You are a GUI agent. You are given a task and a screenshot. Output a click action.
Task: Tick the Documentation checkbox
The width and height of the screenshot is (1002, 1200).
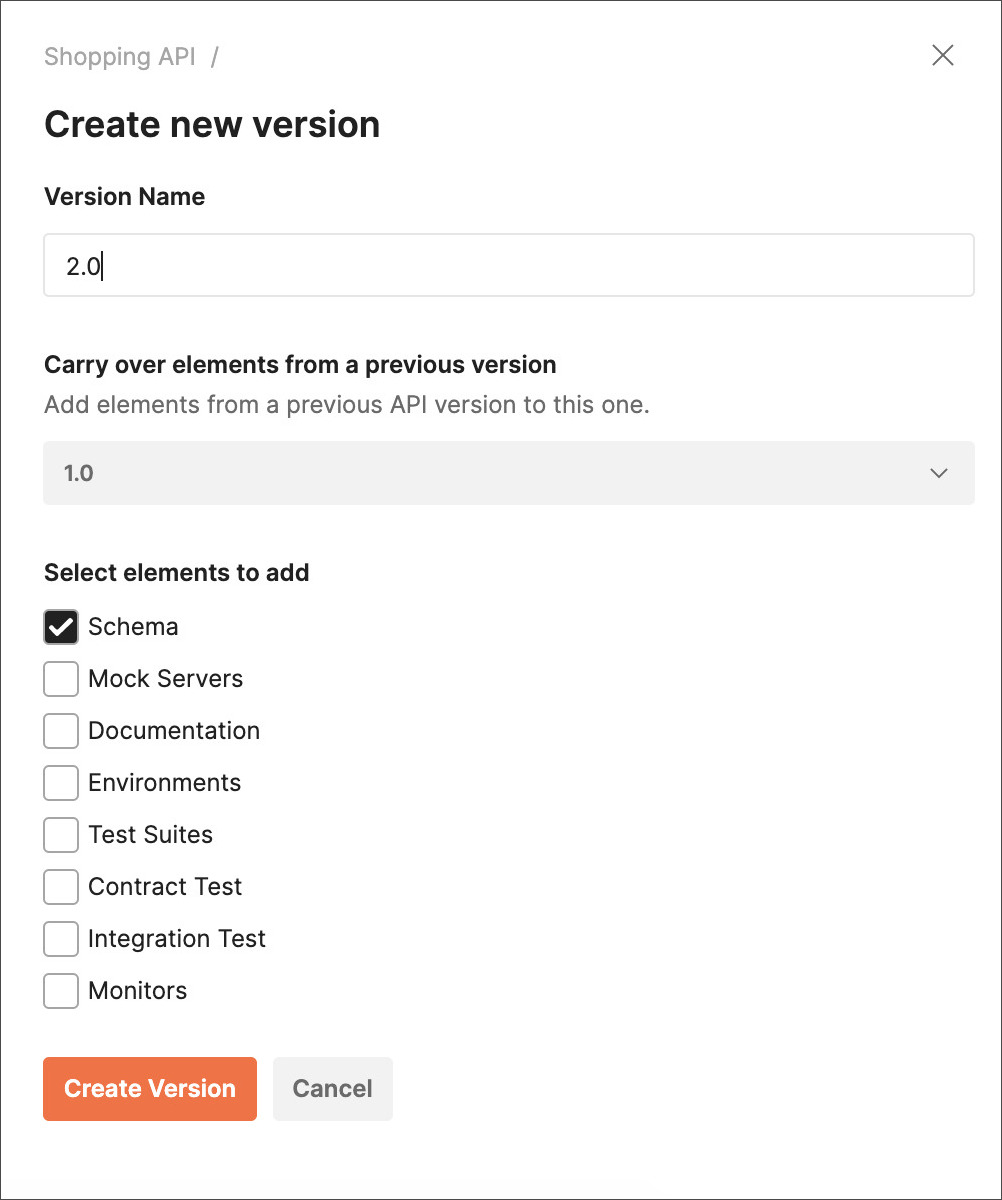pos(61,731)
